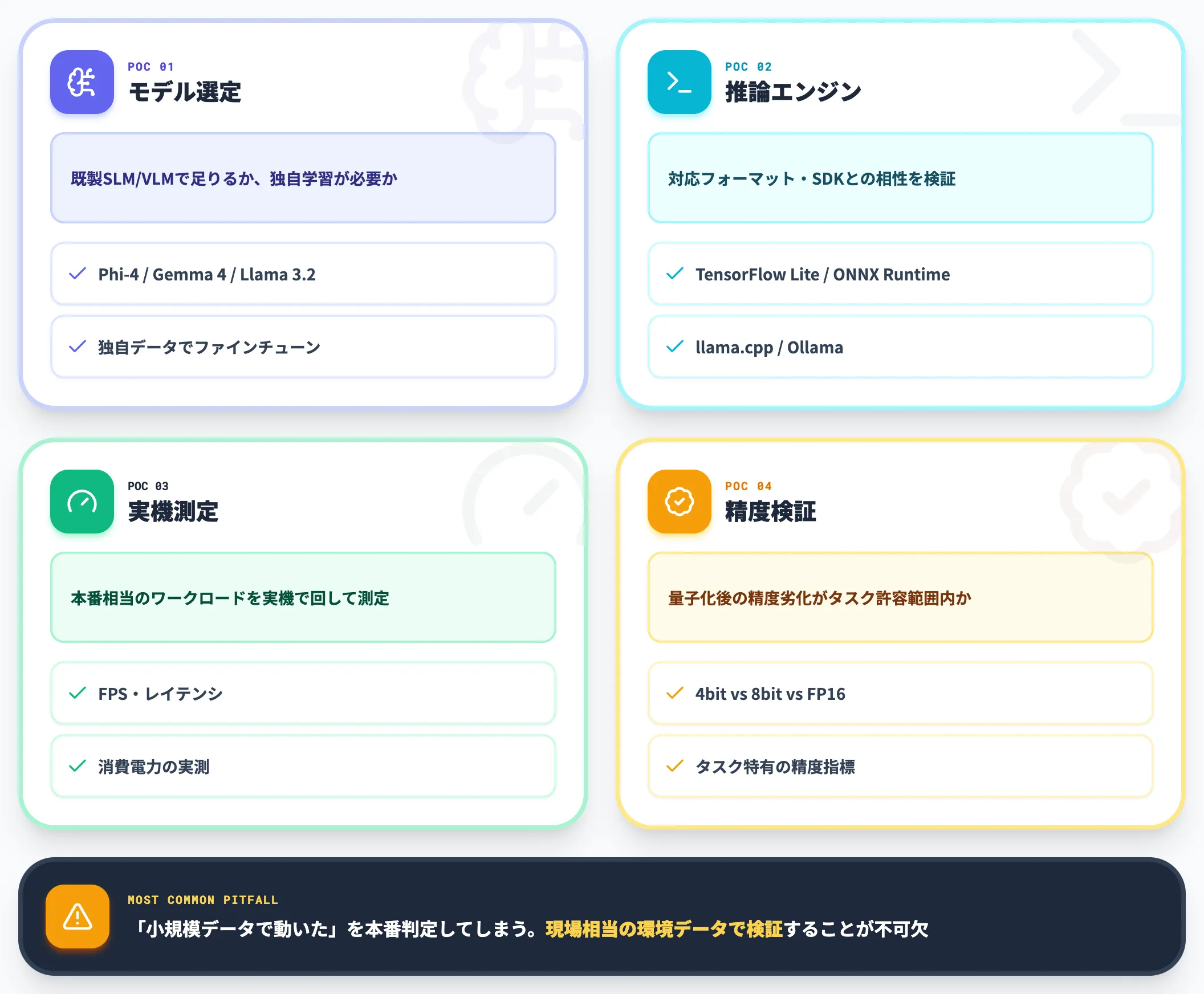Click the POC 02 label
The image size is (1204, 994).
click(748, 67)
